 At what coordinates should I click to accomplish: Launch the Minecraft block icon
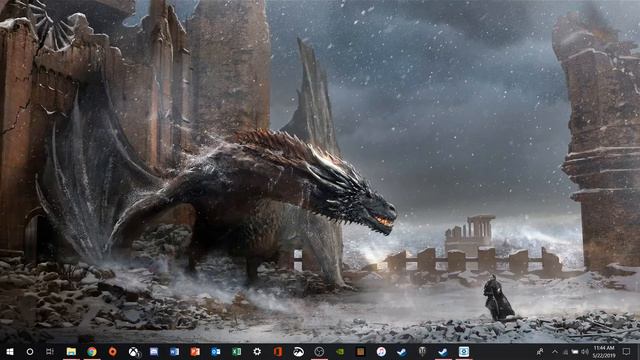pos(360,351)
